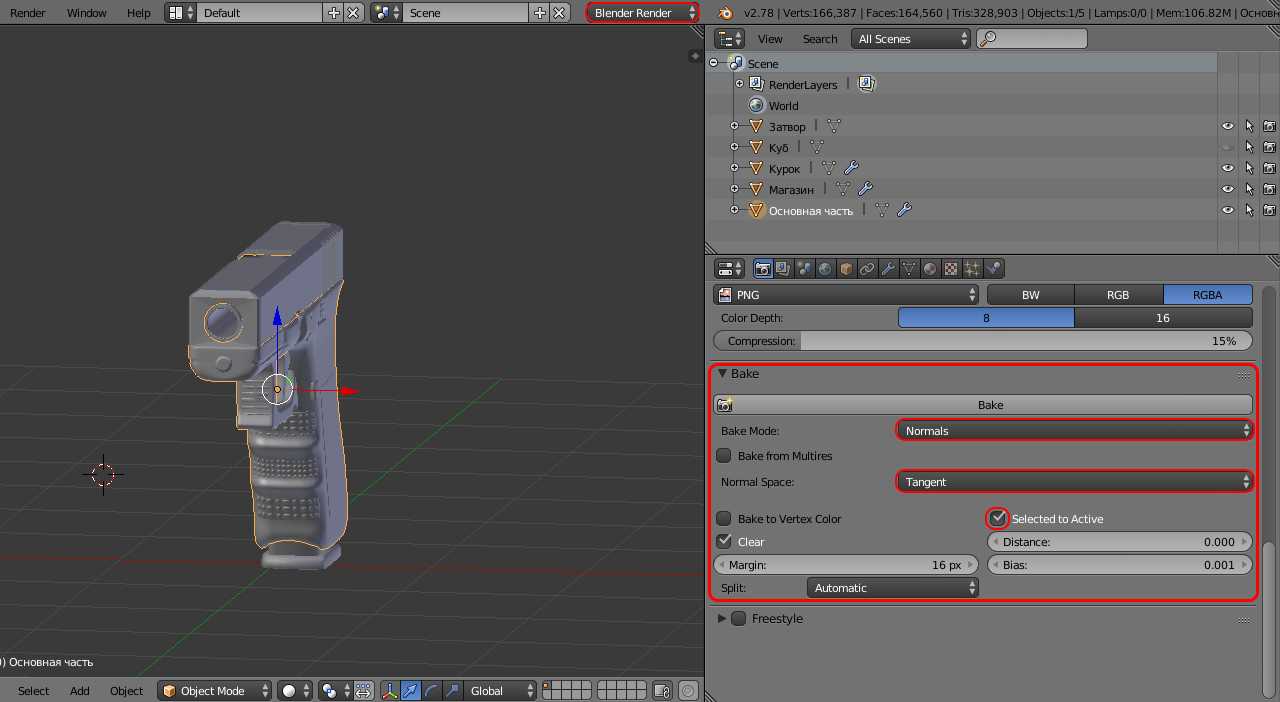
Task: Uncheck the Selected to Active checkbox
Action: pos(997,518)
